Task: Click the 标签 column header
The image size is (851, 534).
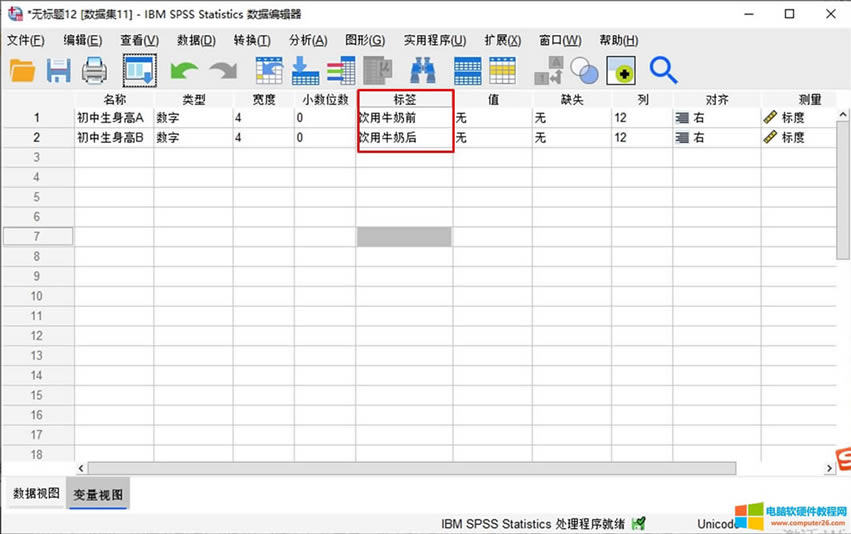Action: pyautogui.click(x=404, y=100)
